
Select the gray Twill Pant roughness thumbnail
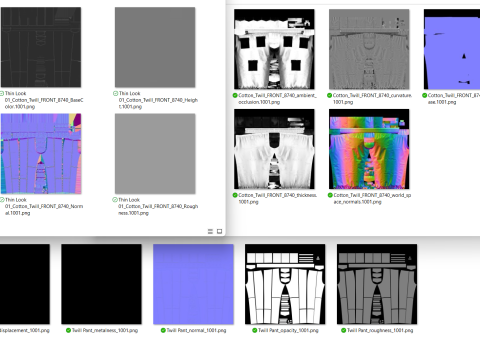(377, 284)
